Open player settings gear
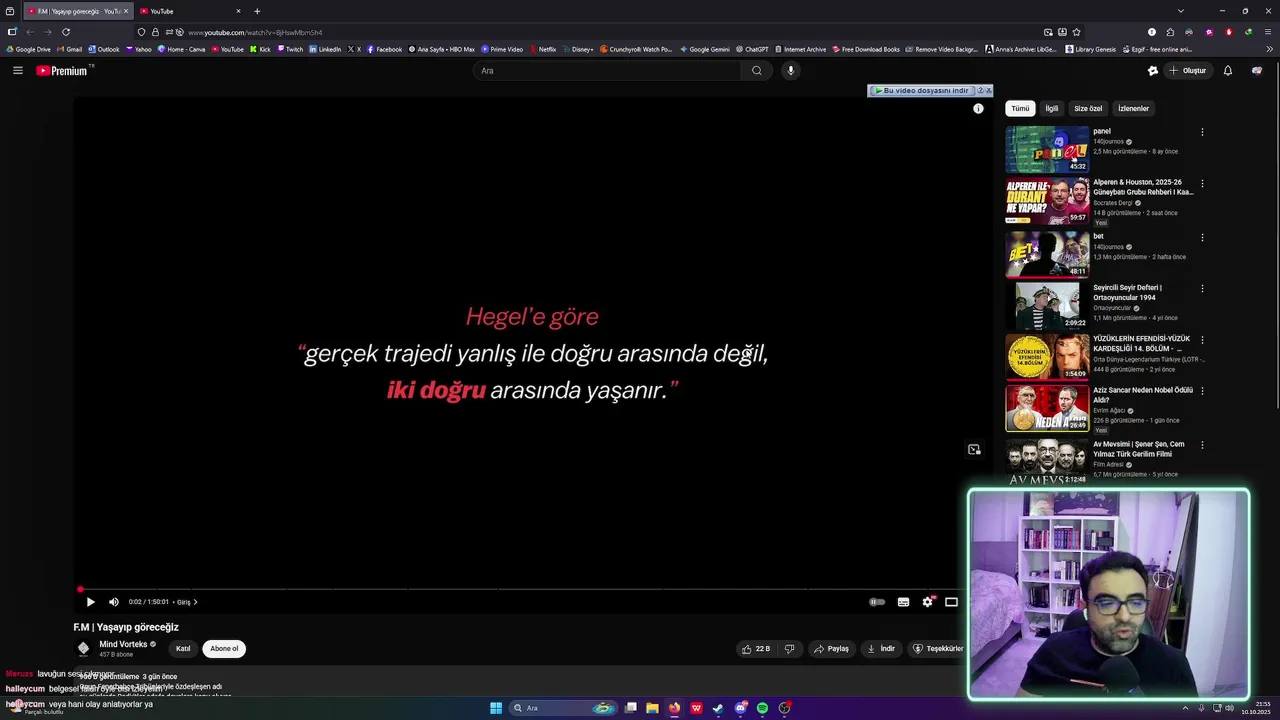This screenshot has height=720, width=1280. point(927,602)
